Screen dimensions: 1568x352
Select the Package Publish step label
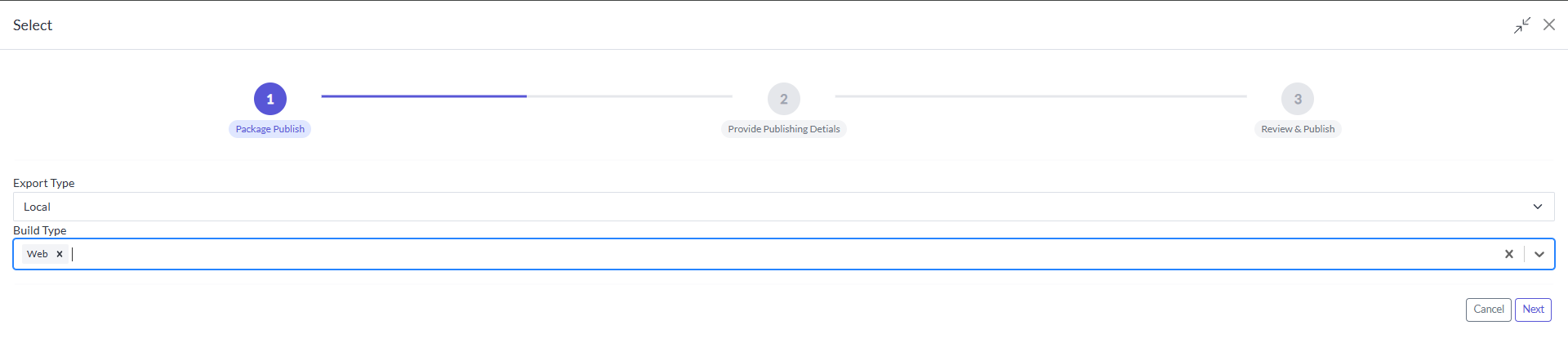pyautogui.click(x=270, y=129)
